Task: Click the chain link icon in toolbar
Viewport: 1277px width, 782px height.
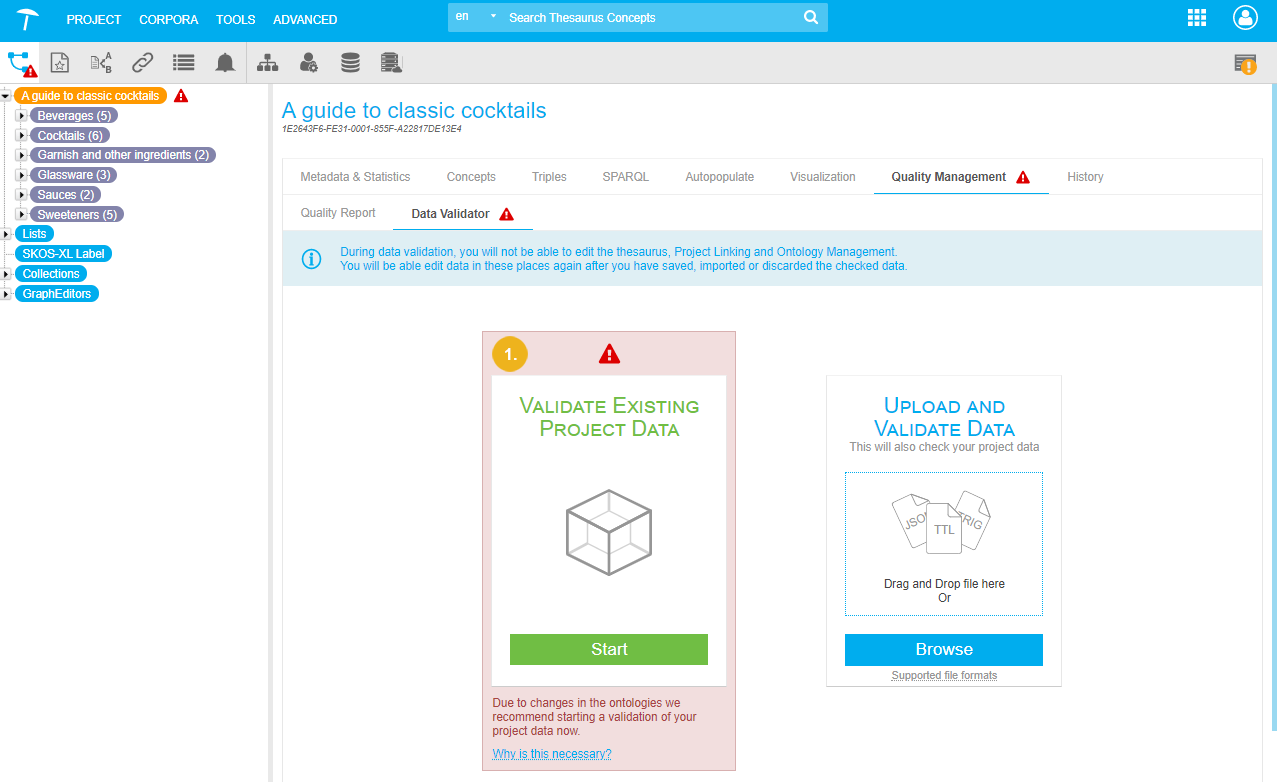Action: click(142, 63)
